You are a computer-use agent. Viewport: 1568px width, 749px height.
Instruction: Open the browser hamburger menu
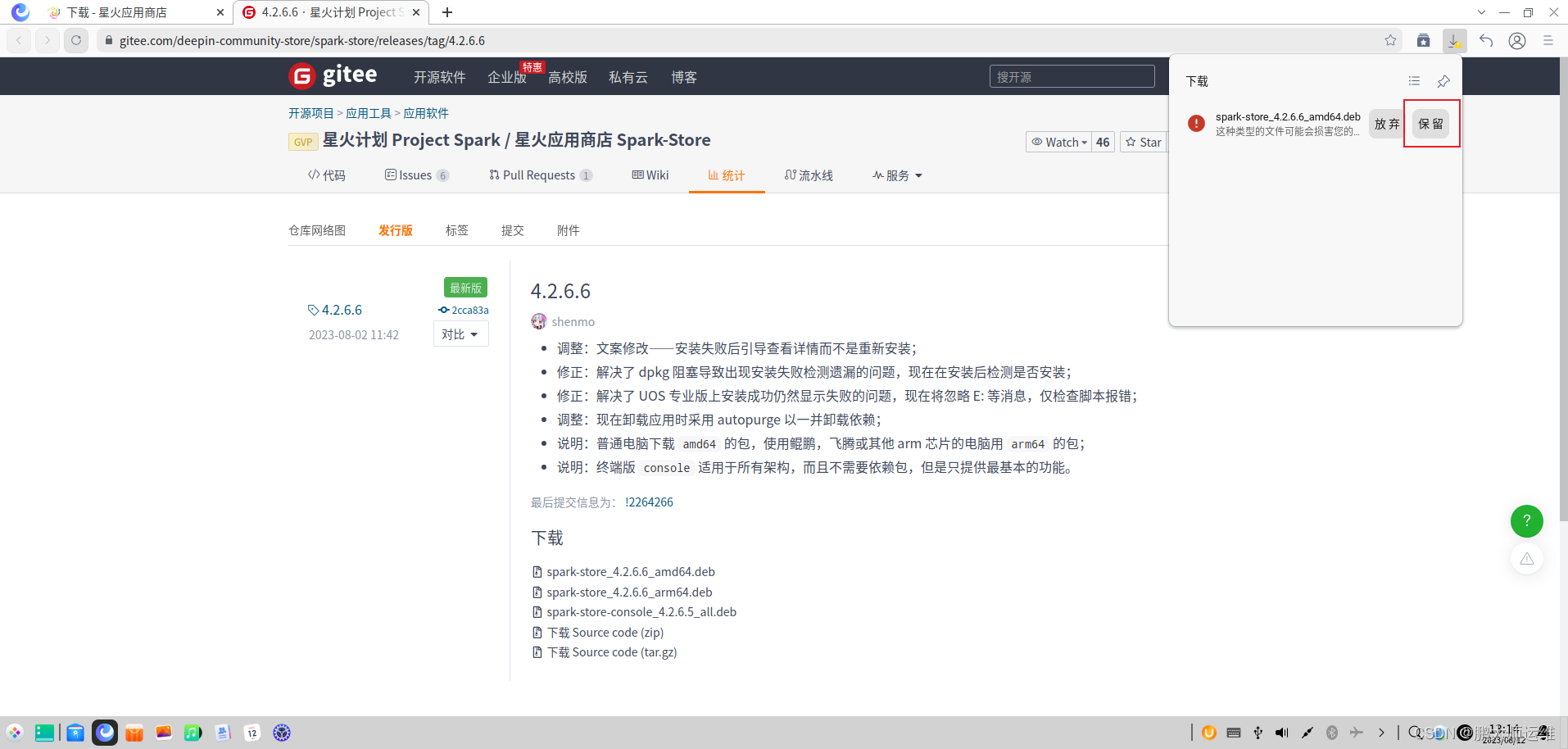1548,40
